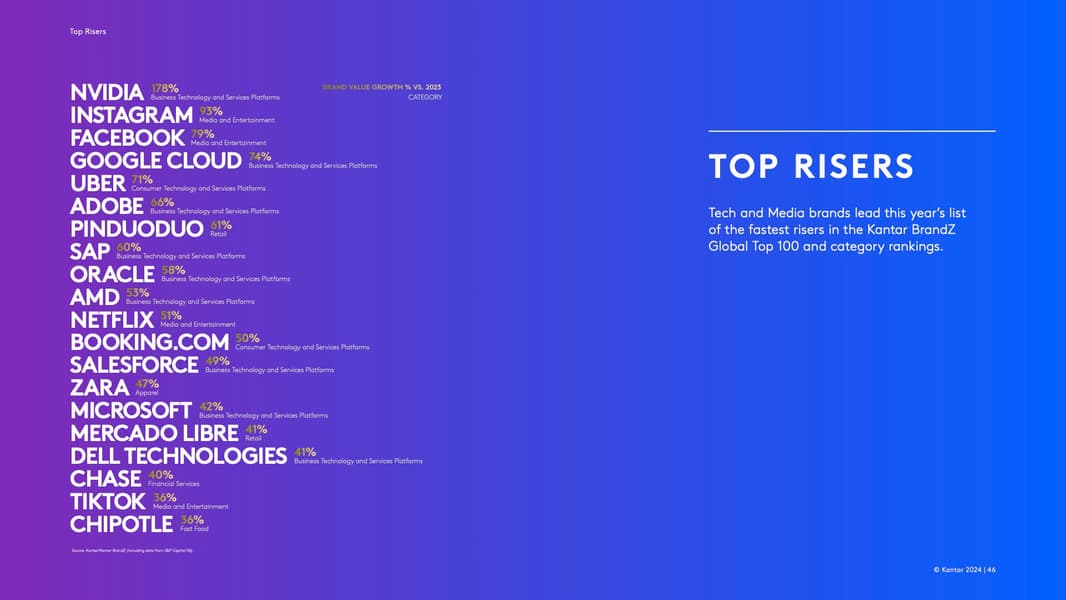This screenshot has height=600, width=1066.
Task: Click Retail category under PINDUODUO
Action: (x=218, y=234)
